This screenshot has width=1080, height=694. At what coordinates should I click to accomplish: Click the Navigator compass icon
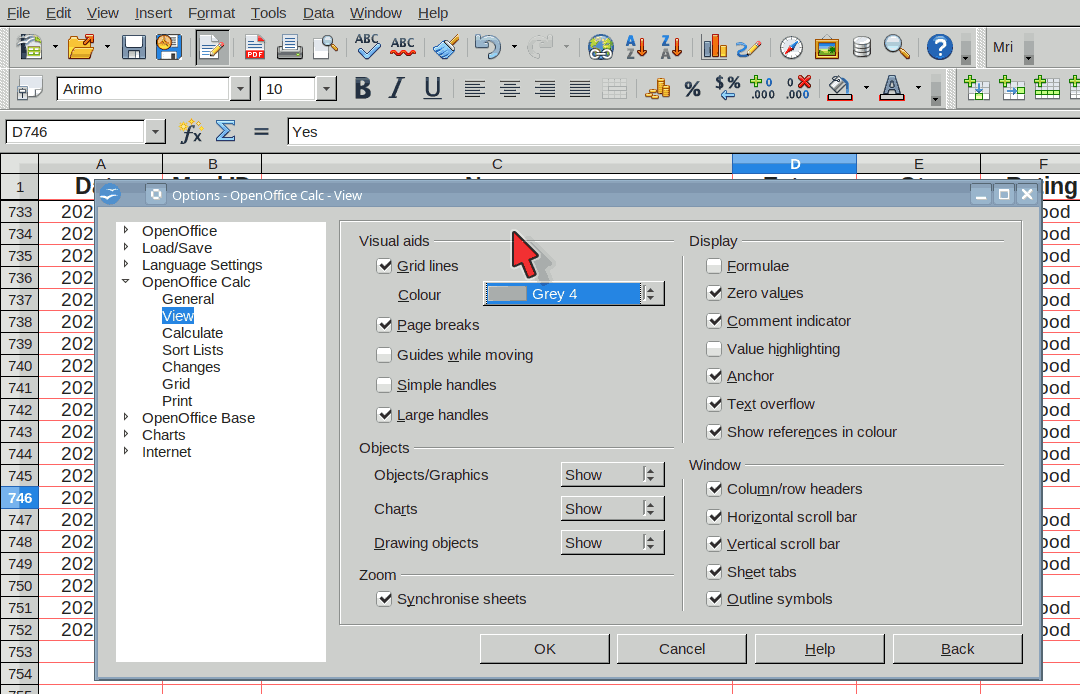pos(791,47)
